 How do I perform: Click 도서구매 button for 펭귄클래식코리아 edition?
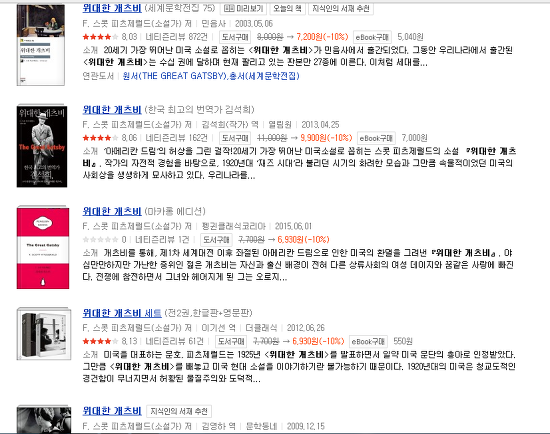216,240
